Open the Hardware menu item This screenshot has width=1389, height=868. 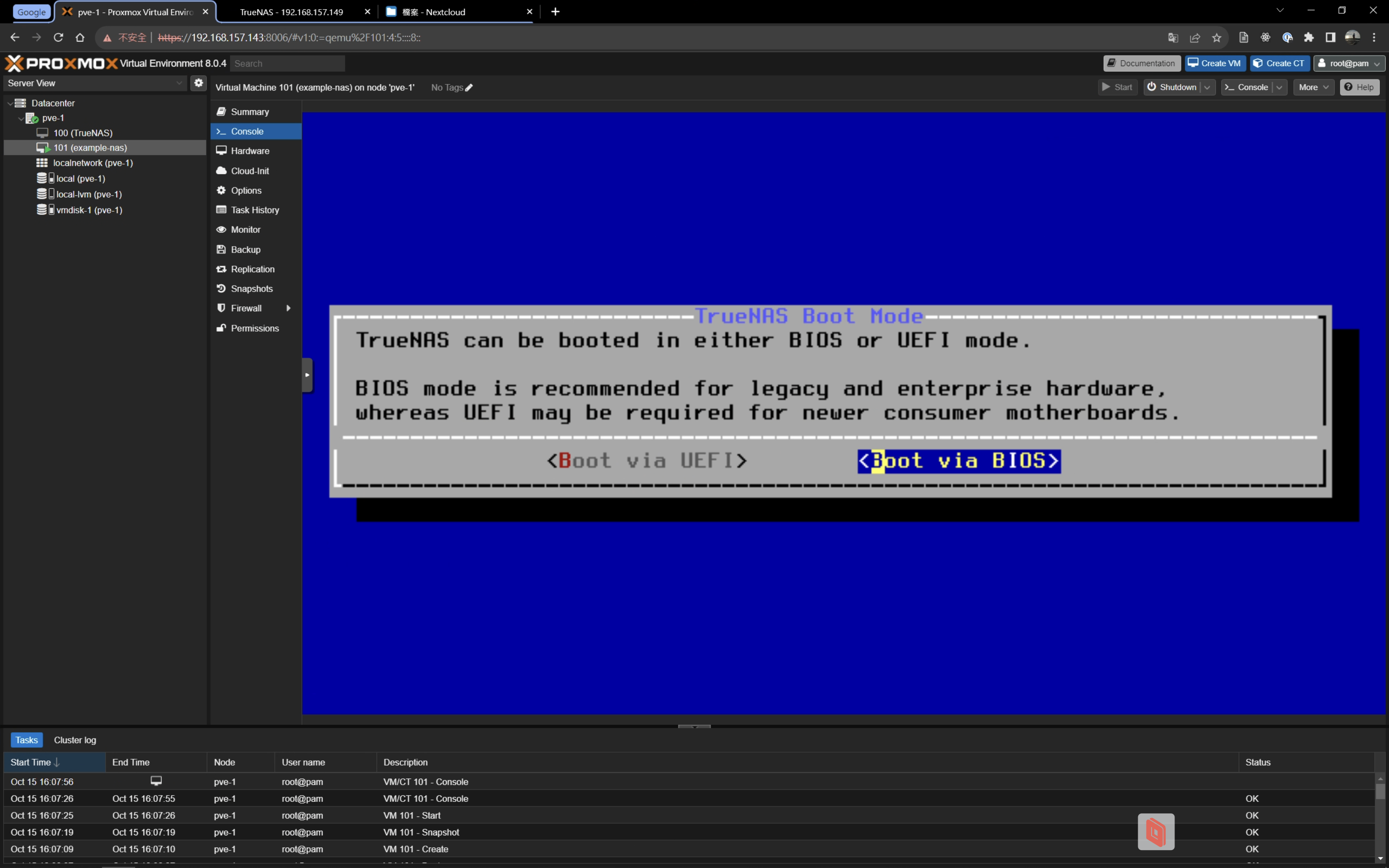[x=250, y=151]
